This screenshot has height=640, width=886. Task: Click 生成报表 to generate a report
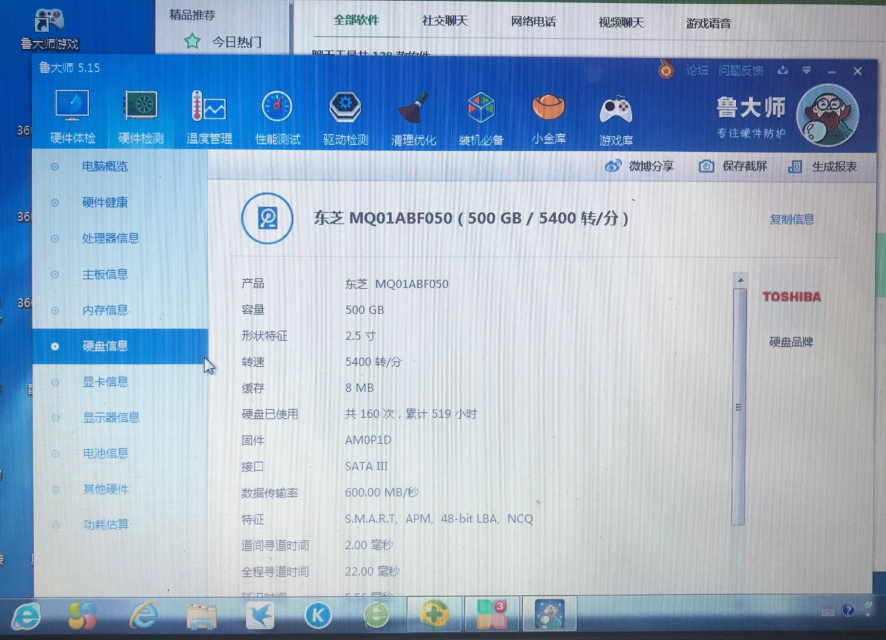822,167
